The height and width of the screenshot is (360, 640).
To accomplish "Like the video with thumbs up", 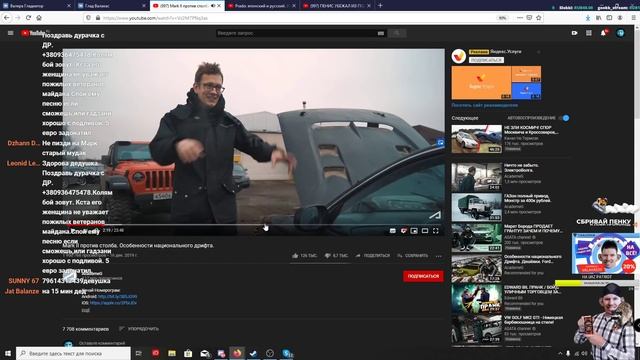I will click(x=304, y=256).
